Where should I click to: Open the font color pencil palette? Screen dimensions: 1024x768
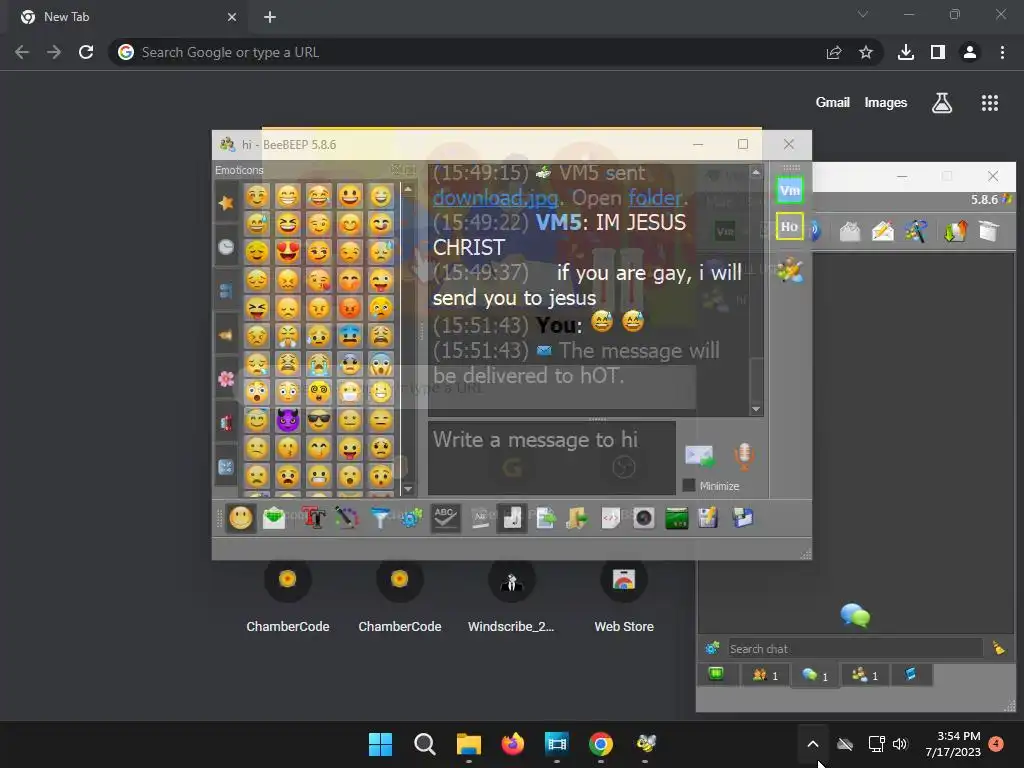[x=347, y=519]
